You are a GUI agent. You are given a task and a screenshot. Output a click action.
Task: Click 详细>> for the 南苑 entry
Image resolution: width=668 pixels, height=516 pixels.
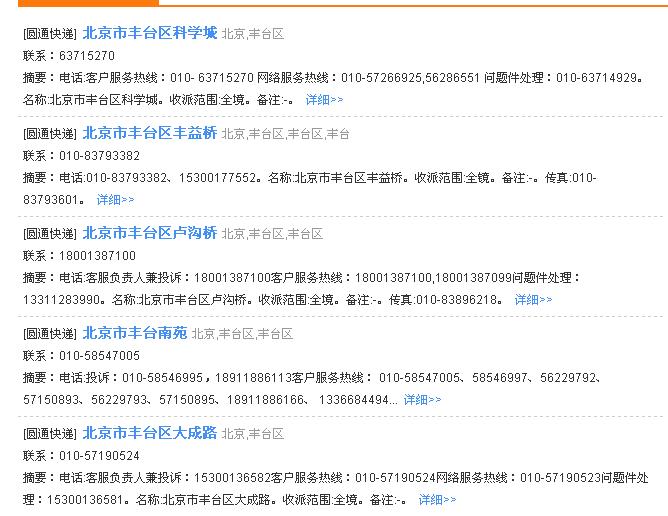pos(422,400)
